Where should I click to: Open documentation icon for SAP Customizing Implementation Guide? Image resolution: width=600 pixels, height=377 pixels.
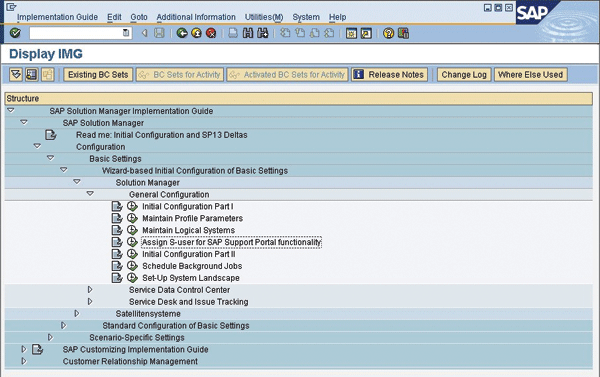[38, 349]
